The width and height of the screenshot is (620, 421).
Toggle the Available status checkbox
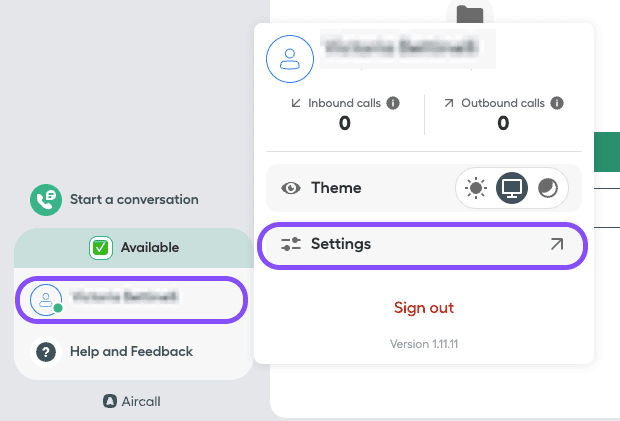(100, 247)
